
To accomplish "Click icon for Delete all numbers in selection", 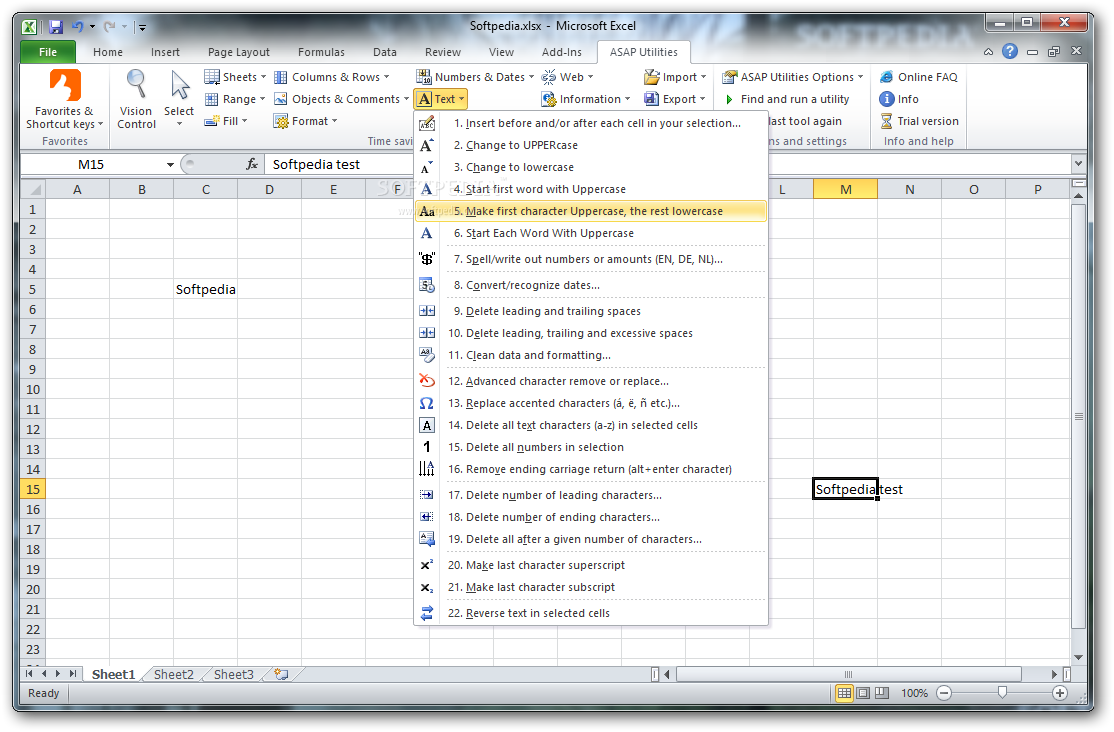I will 426,447.
